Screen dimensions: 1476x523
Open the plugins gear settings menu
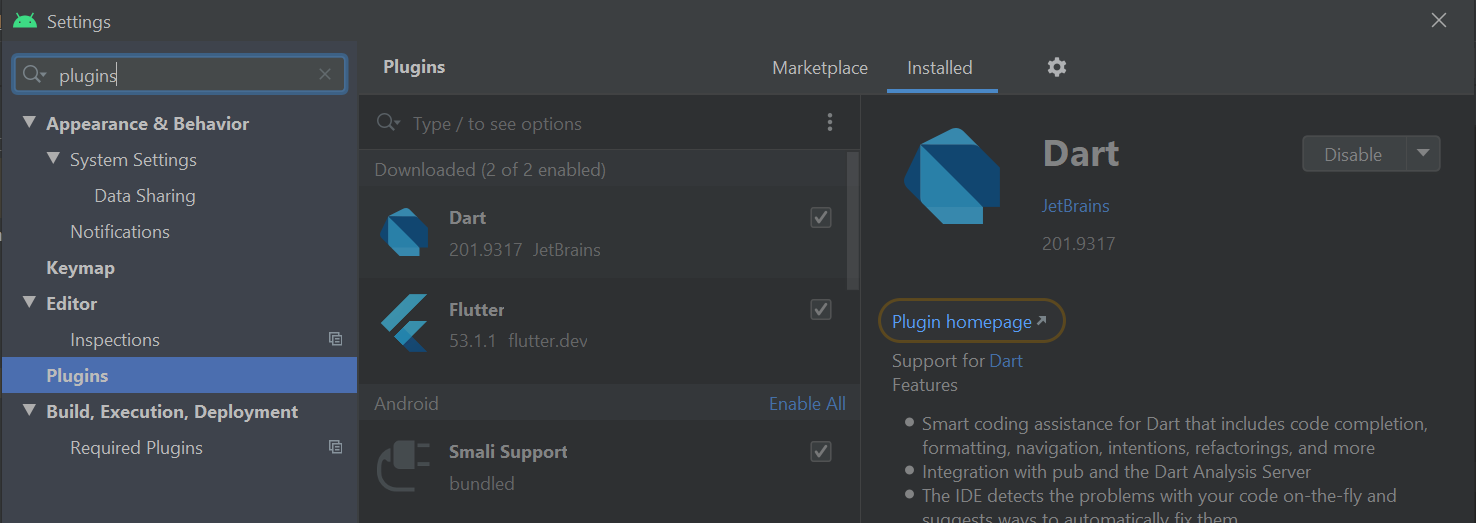click(1057, 67)
